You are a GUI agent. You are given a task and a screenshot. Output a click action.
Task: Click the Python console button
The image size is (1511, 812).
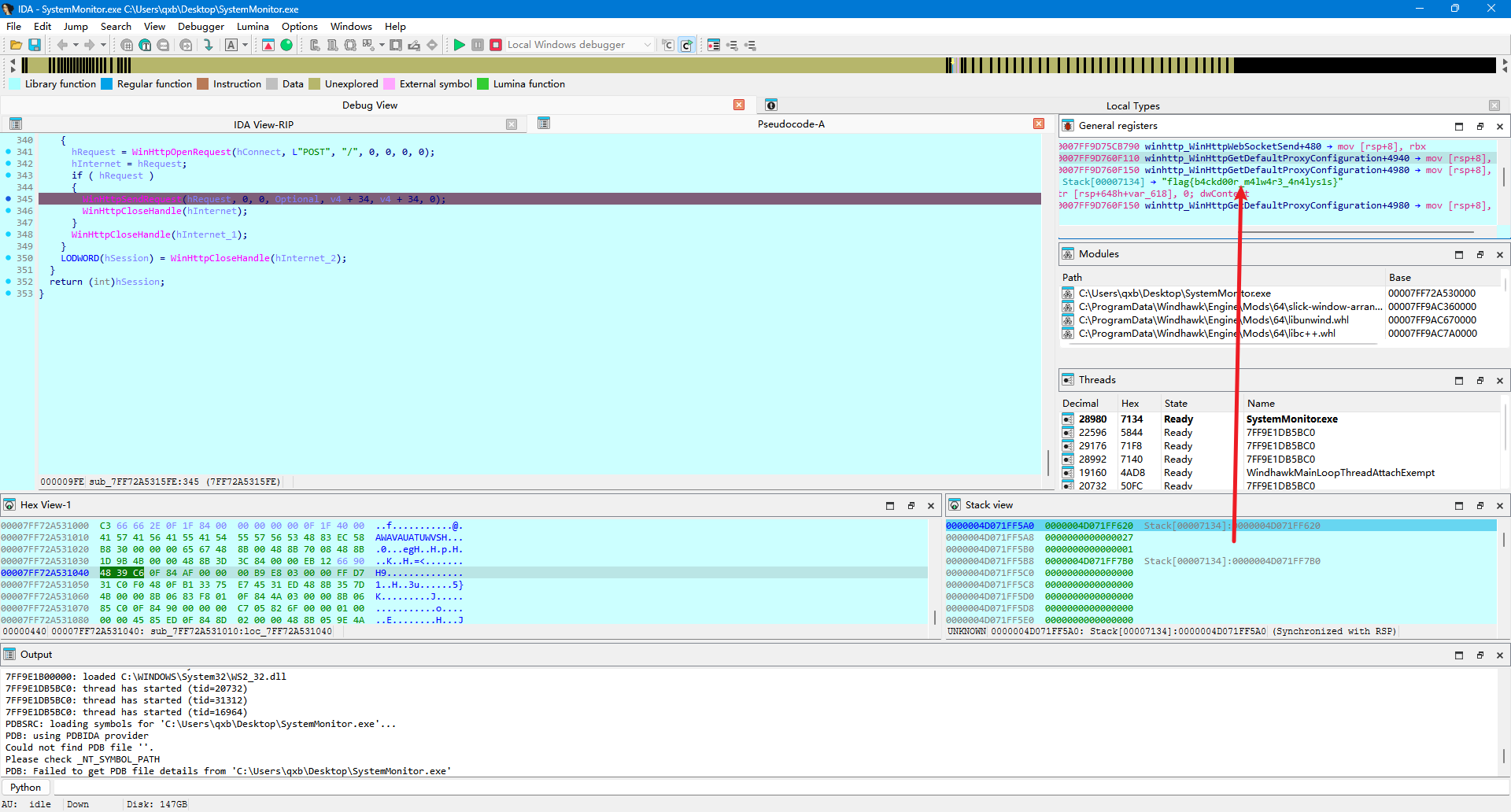click(x=26, y=787)
